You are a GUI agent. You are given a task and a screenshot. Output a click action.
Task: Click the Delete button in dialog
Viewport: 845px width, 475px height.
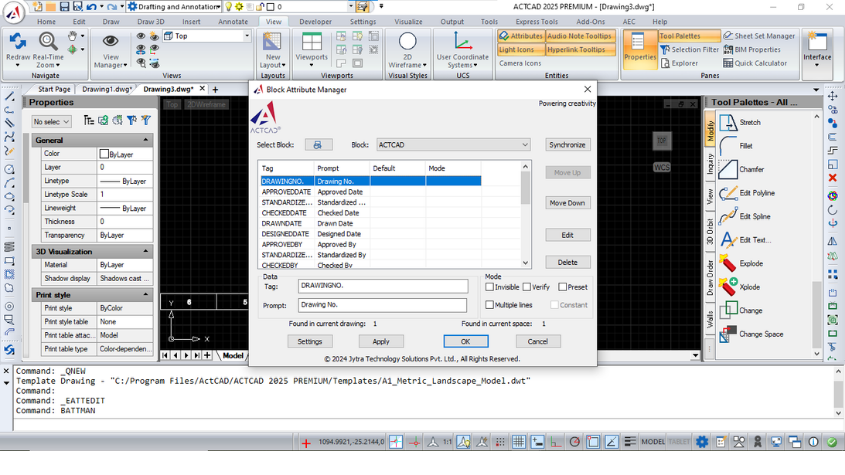coord(567,262)
